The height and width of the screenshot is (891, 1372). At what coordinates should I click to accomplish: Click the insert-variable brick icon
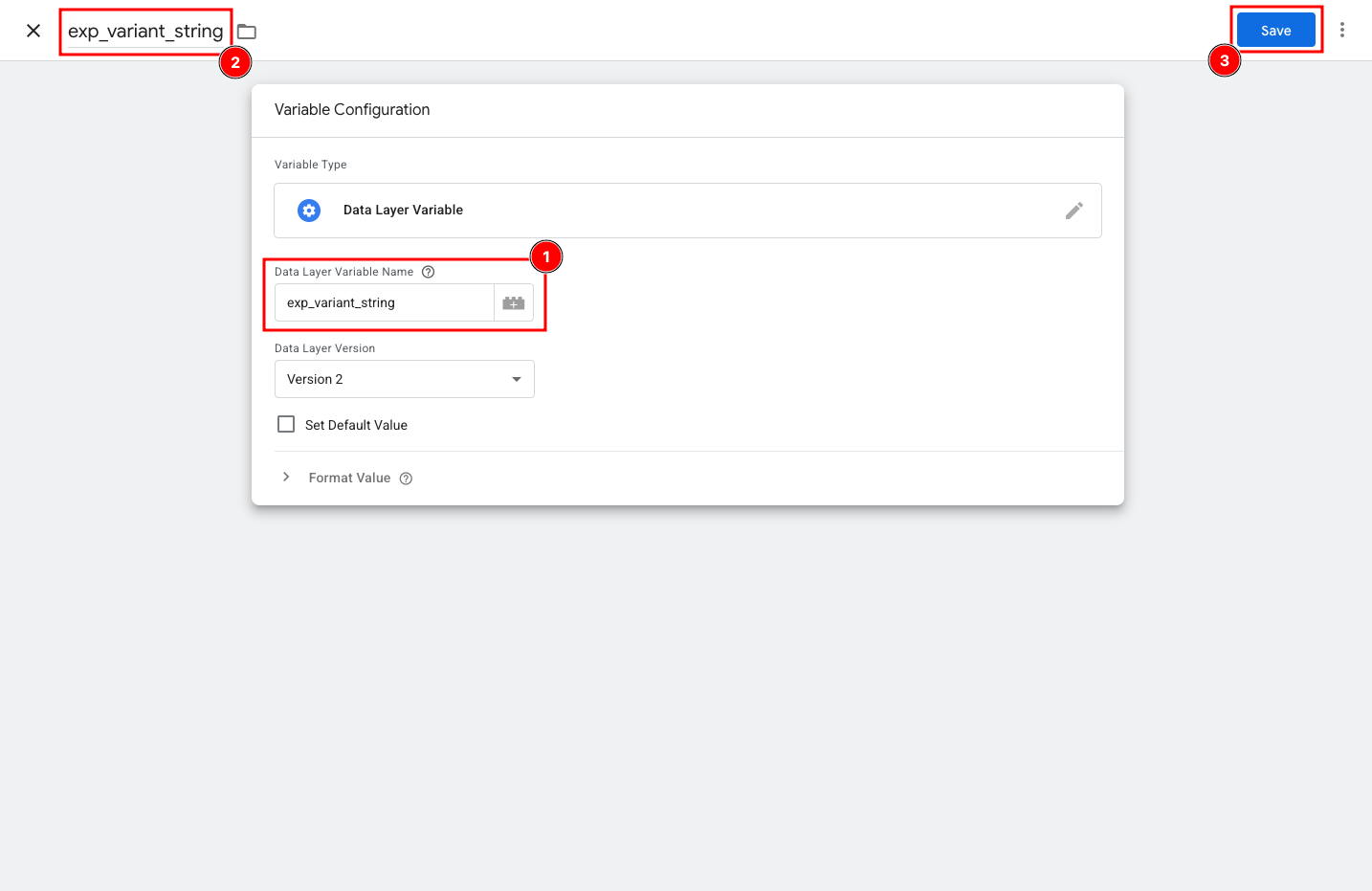click(x=514, y=303)
